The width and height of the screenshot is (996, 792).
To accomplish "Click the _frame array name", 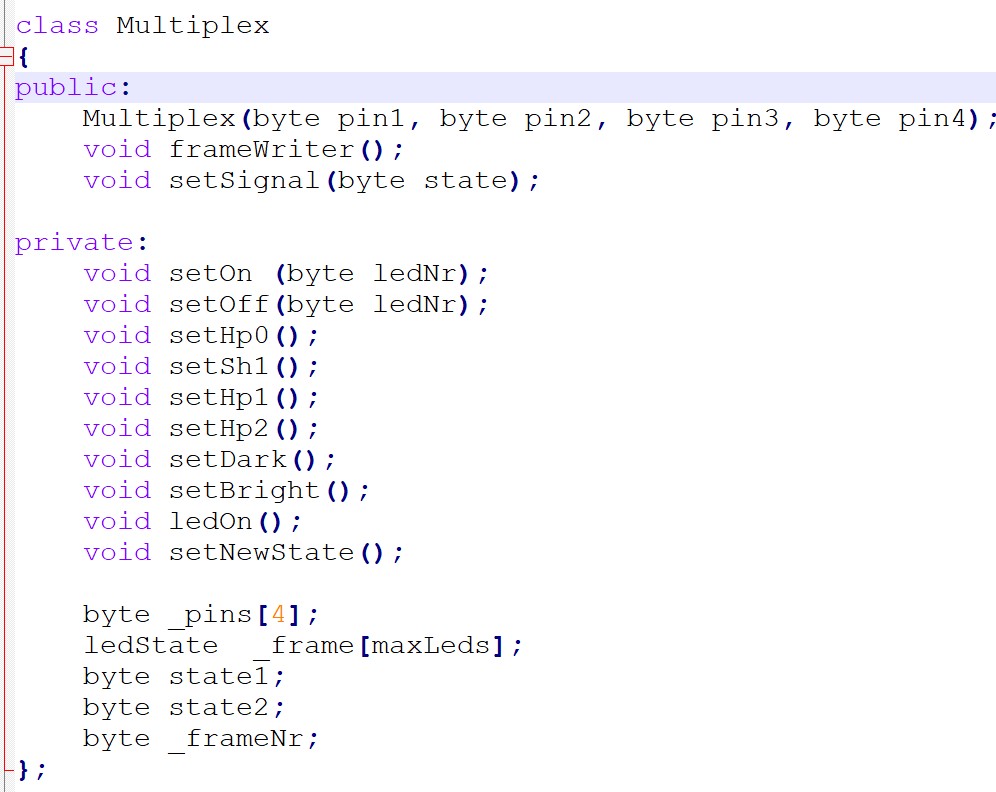I will click(304, 647).
